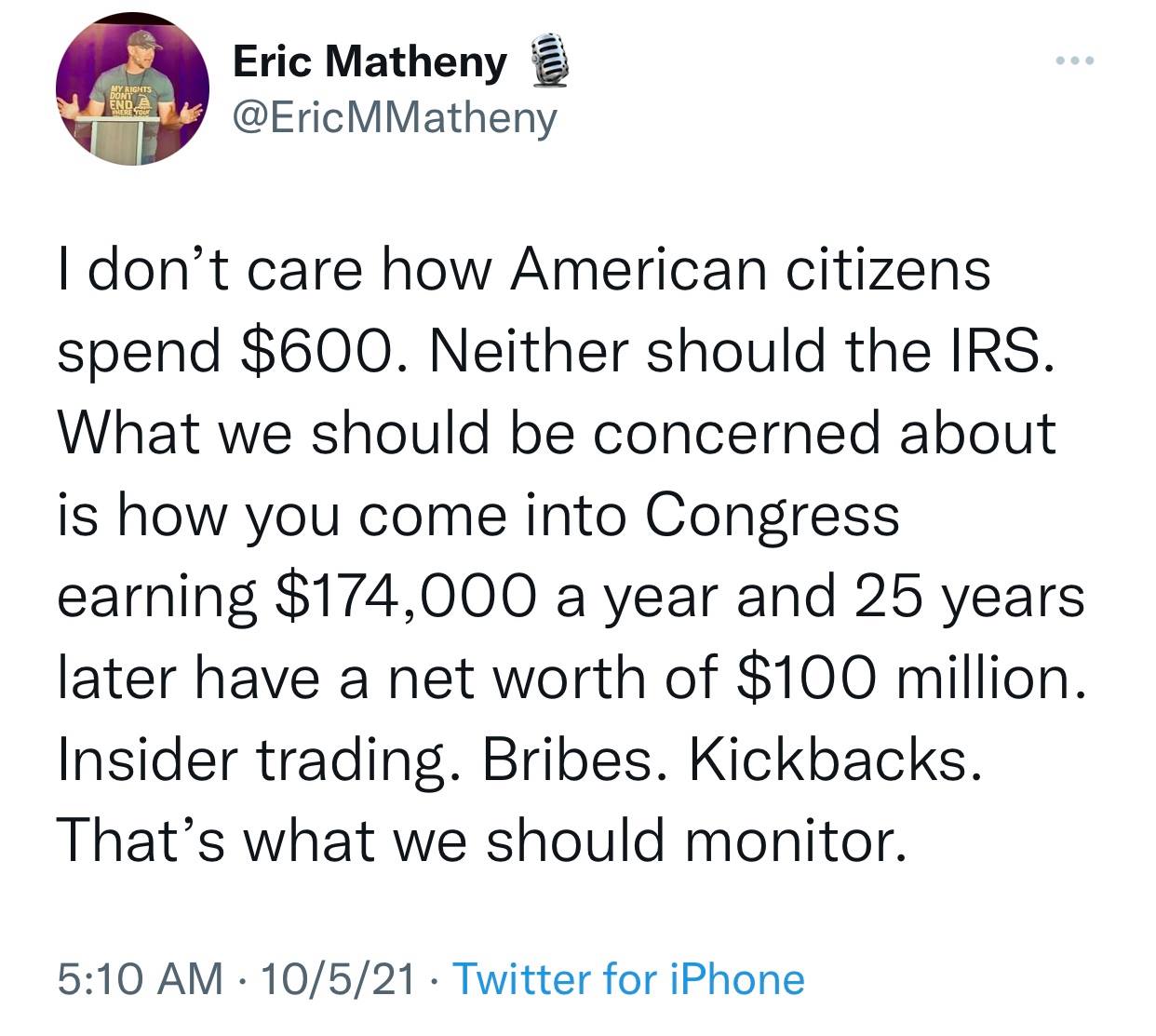Click the microphone emoji beside the name

tap(548, 61)
